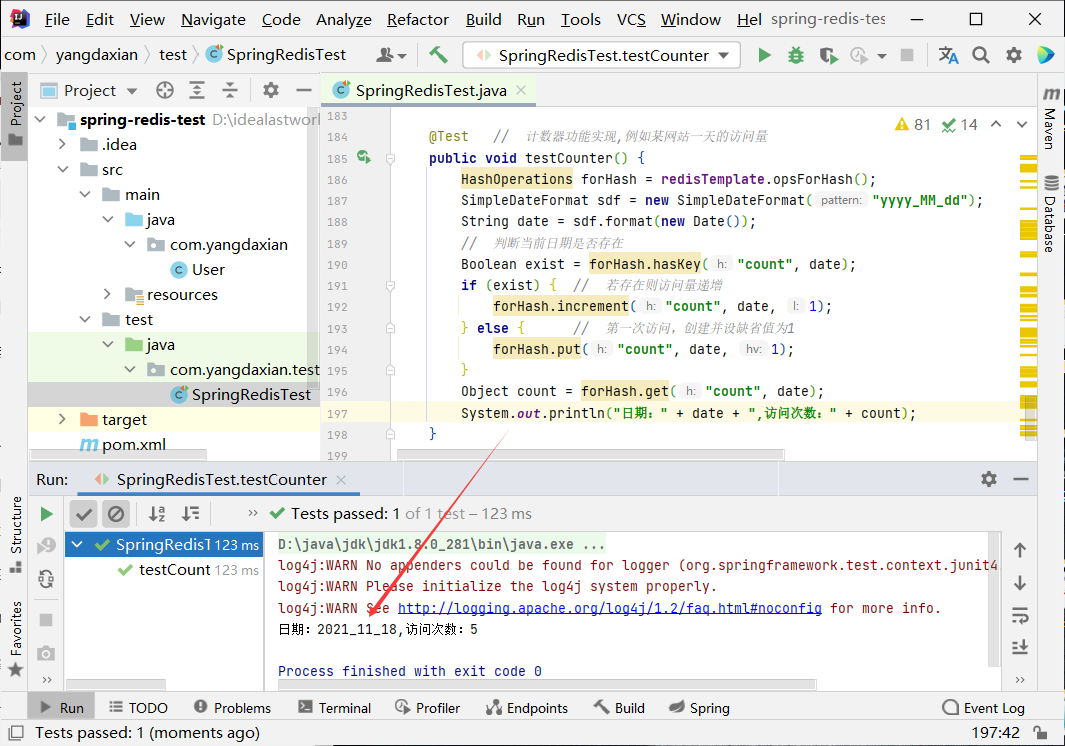Jump to next console occurrence with down arrow
Screen dimensions: 1065x746
tap(1020, 583)
